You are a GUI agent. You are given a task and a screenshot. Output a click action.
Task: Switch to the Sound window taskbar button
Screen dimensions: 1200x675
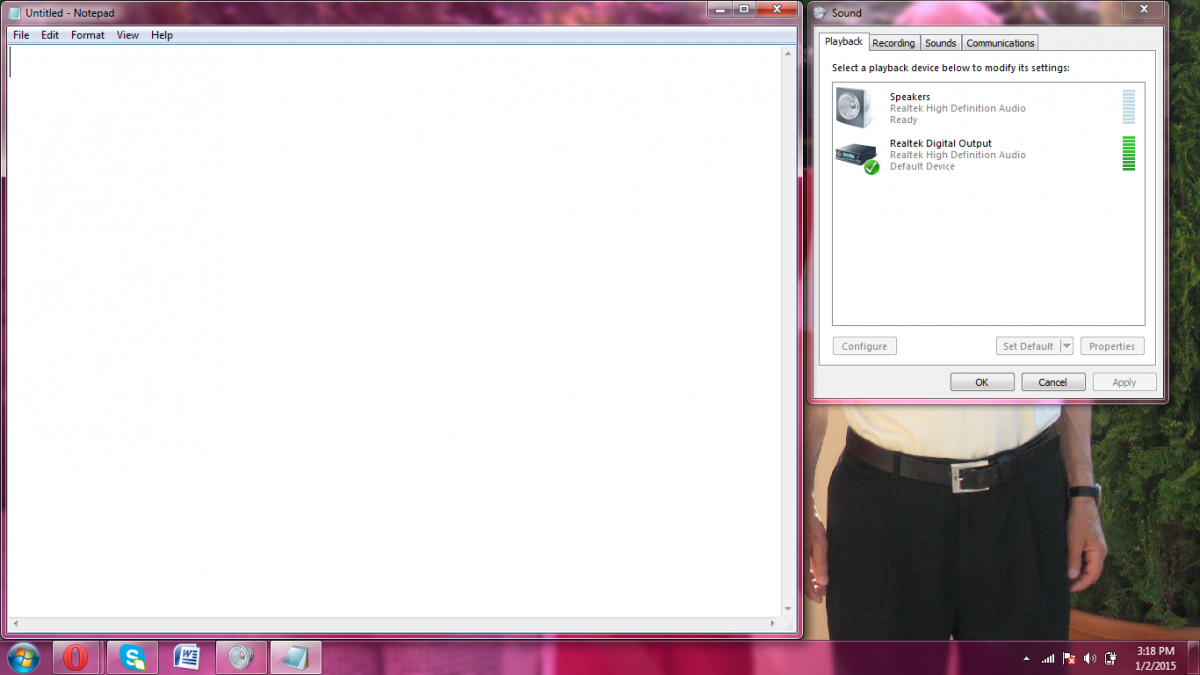pos(241,657)
